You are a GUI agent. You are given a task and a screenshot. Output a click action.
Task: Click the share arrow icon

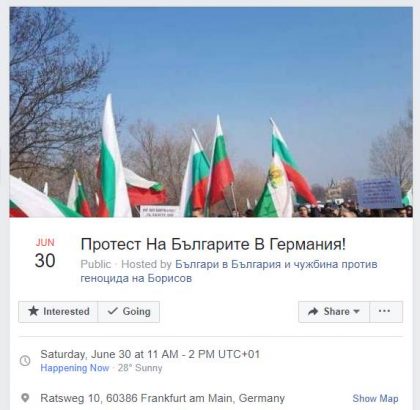313,312
